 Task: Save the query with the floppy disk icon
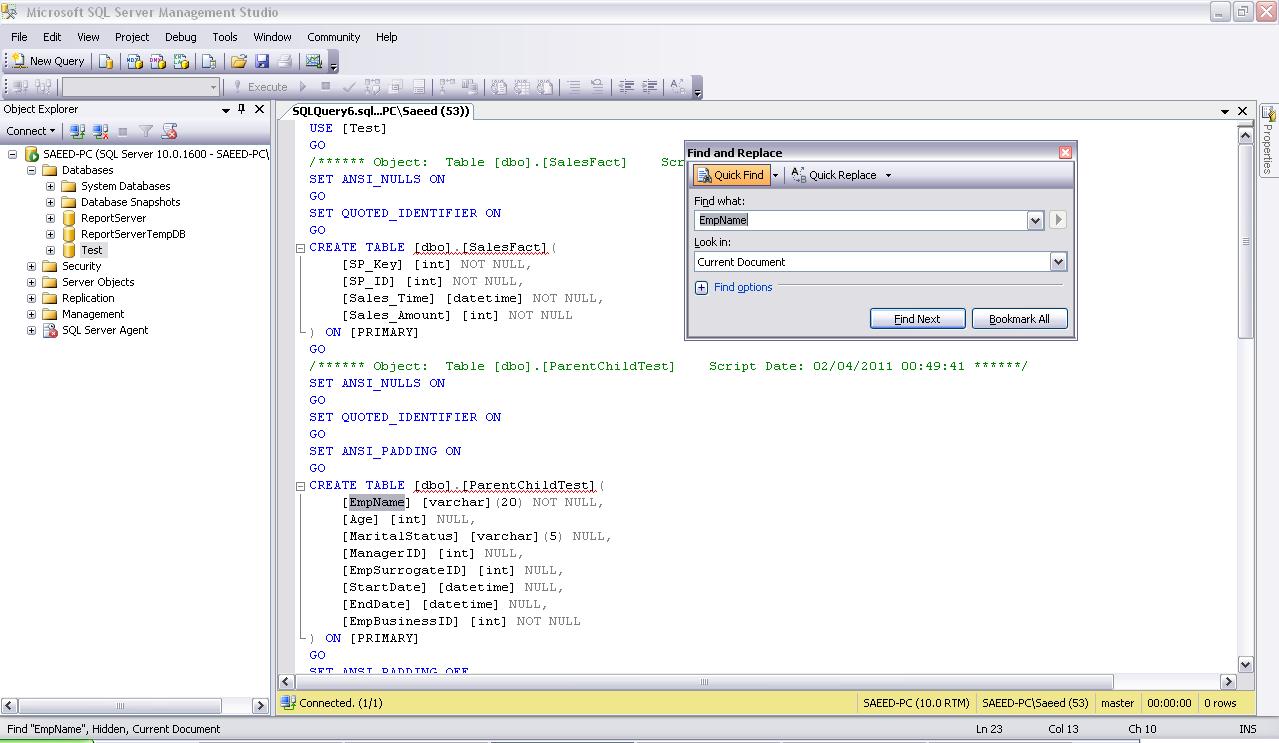click(262, 61)
